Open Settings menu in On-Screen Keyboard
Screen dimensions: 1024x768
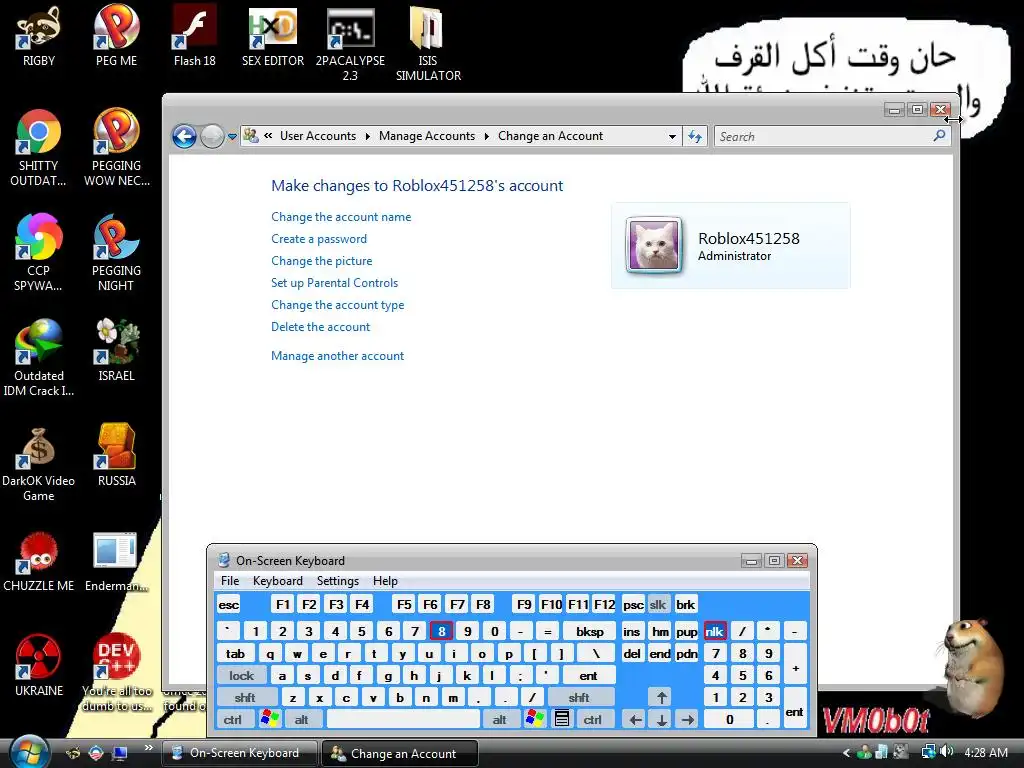point(338,581)
